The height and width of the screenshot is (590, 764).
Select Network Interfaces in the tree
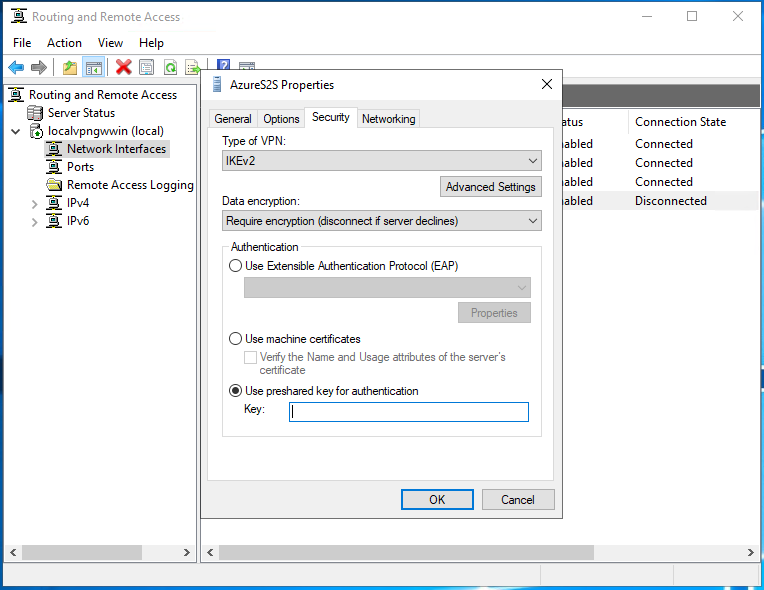[116, 149]
